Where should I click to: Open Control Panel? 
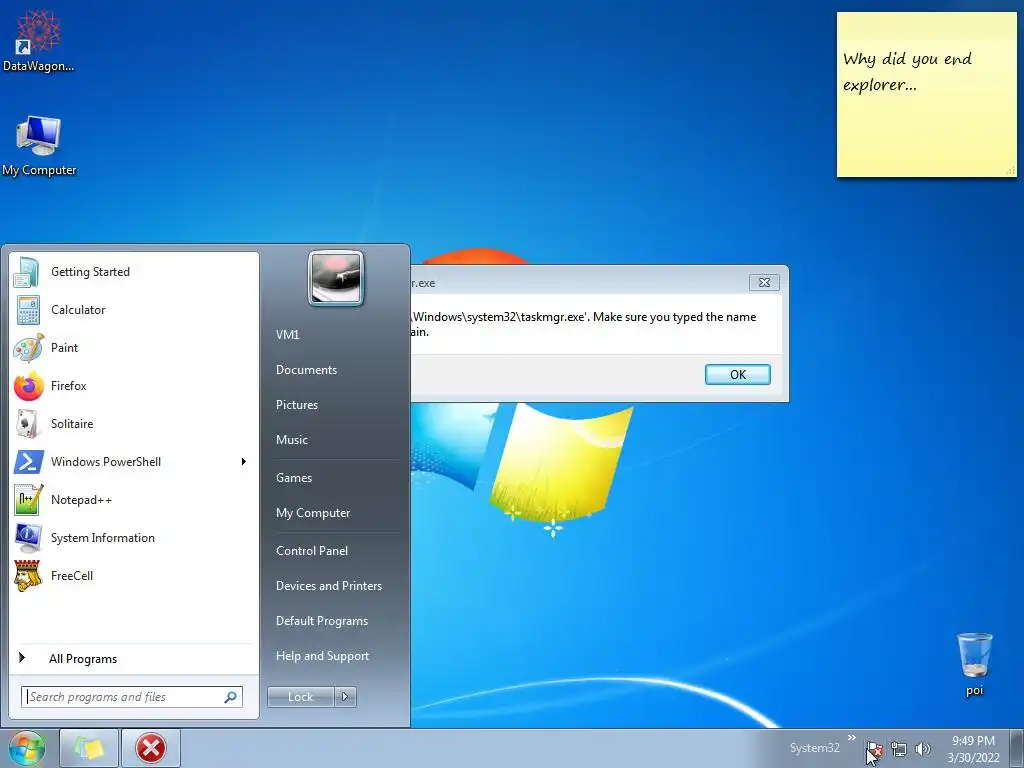tap(312, 551)
